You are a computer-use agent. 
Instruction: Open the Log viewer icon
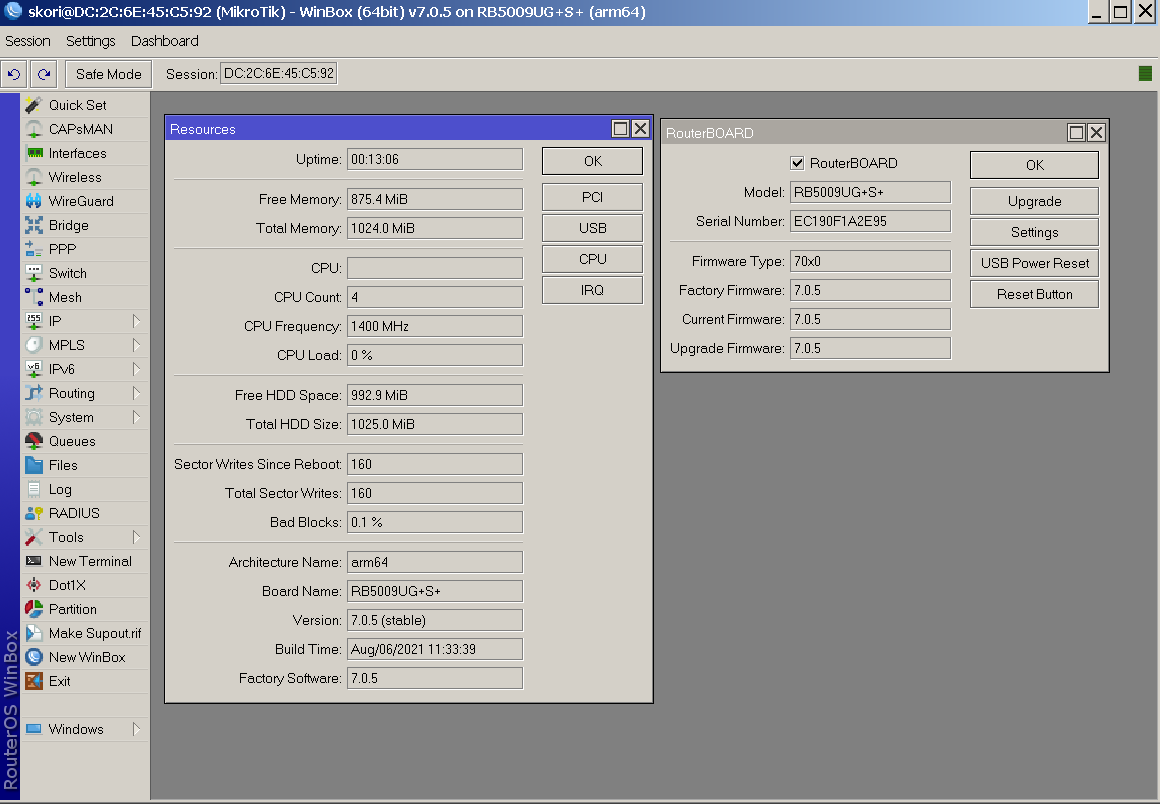point(34,490)
